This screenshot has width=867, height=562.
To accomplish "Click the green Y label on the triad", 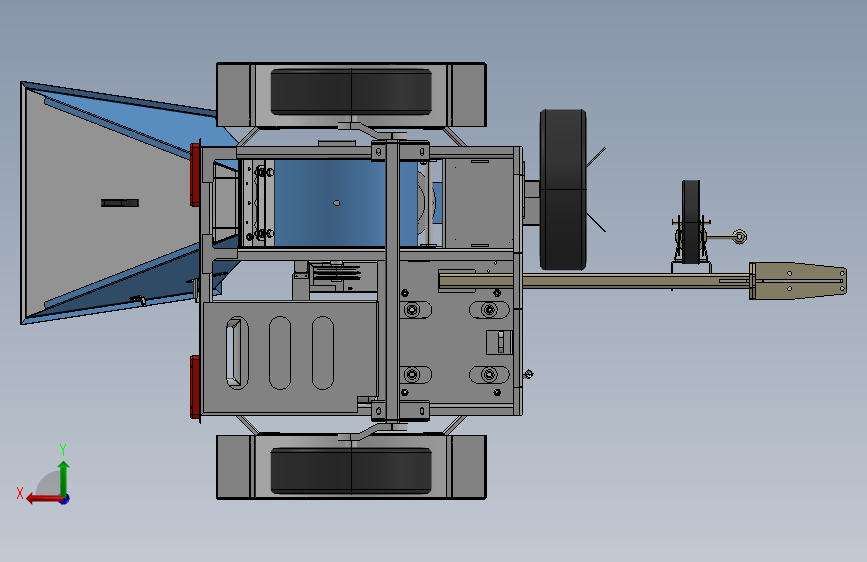I will coord(63,449).
